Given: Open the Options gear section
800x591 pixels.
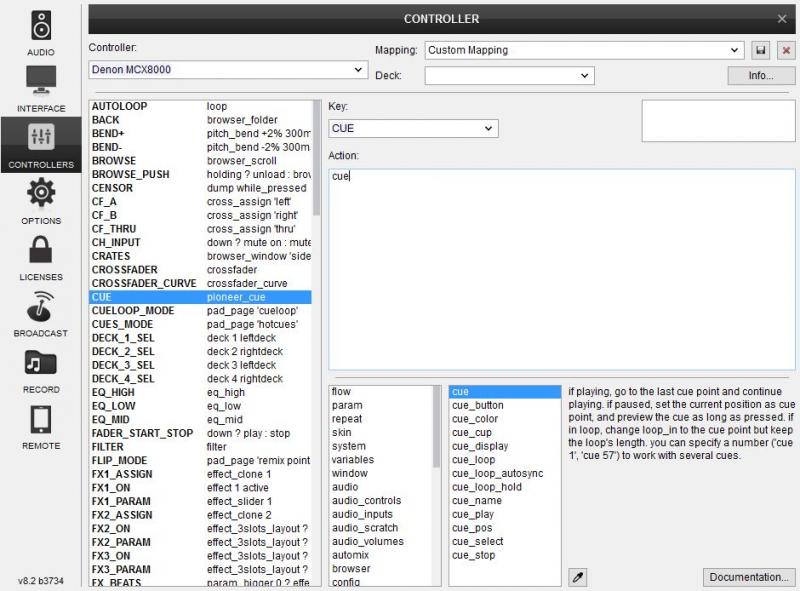Looking at the screenshot, I should pos(41,201).
